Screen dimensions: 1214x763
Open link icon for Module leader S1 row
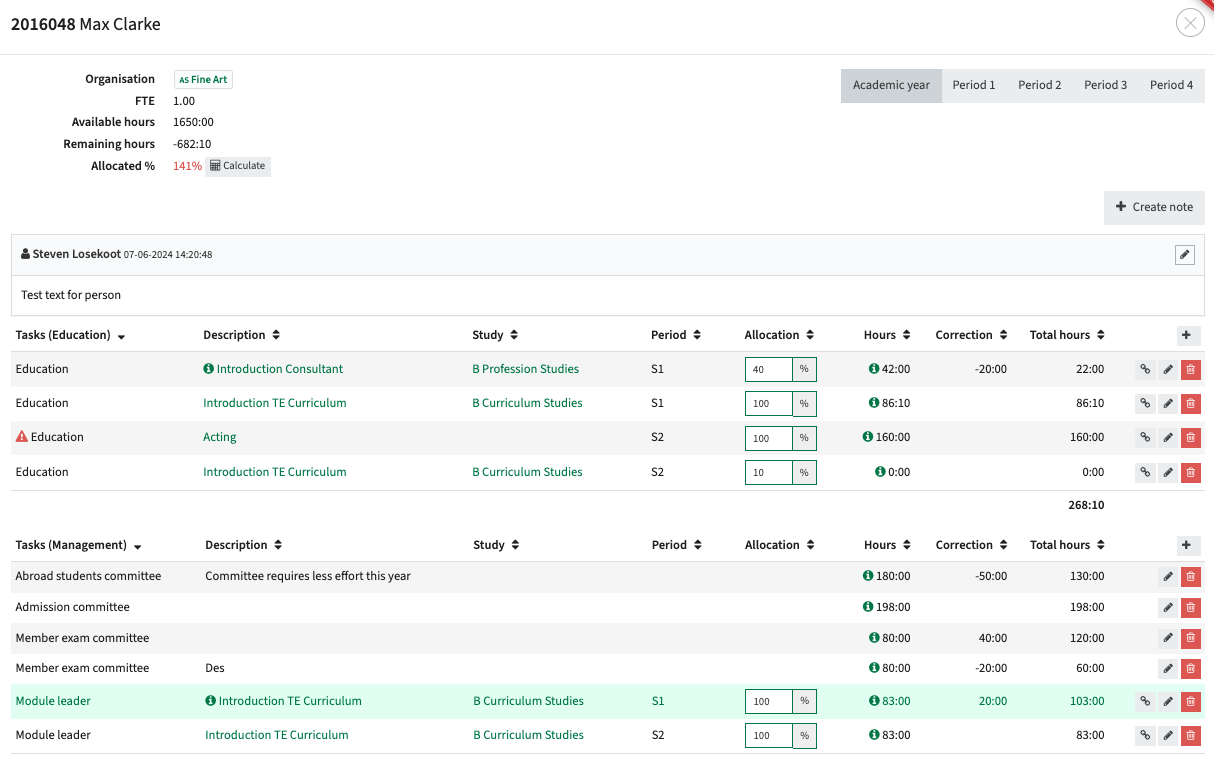pos(1145,702)
